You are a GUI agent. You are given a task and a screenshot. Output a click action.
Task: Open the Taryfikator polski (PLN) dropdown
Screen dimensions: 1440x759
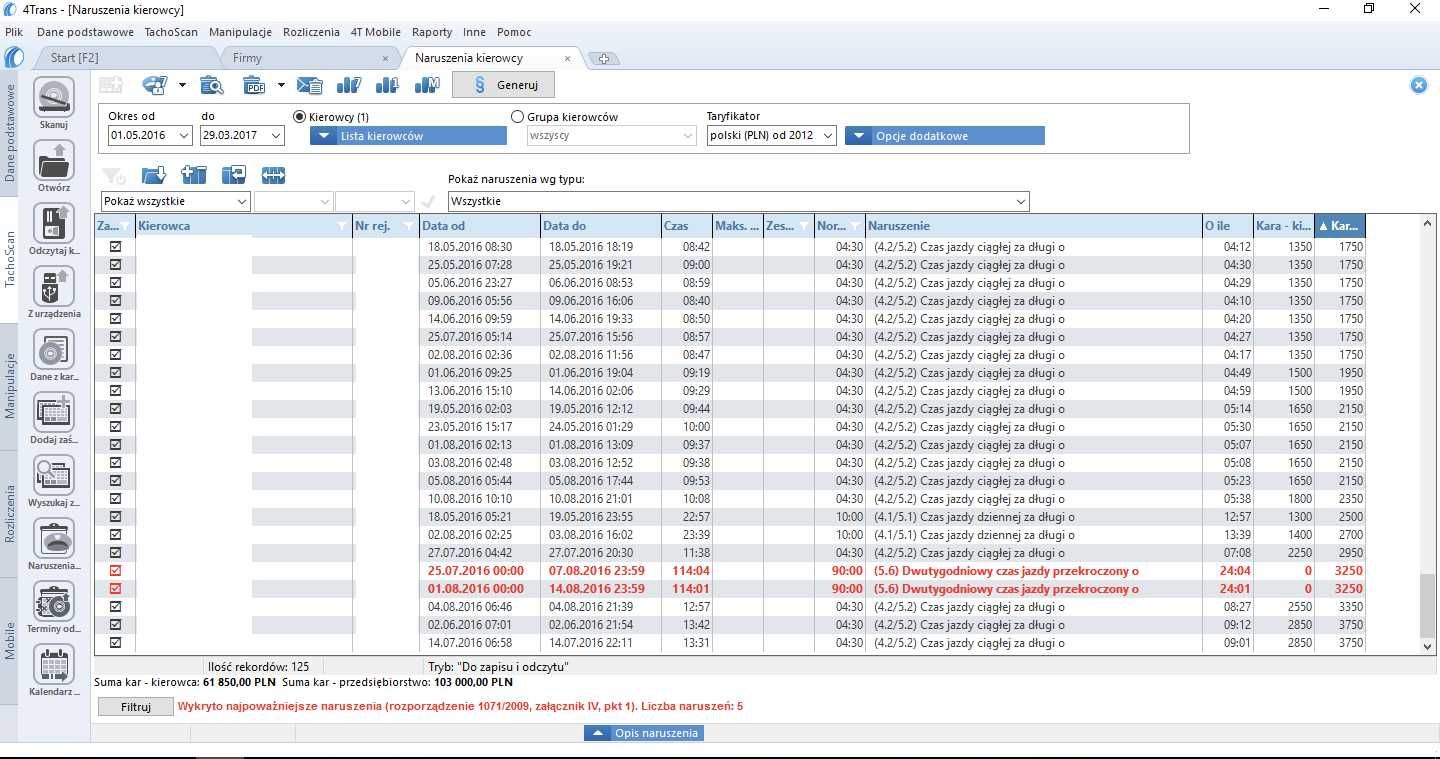point(827,136)
